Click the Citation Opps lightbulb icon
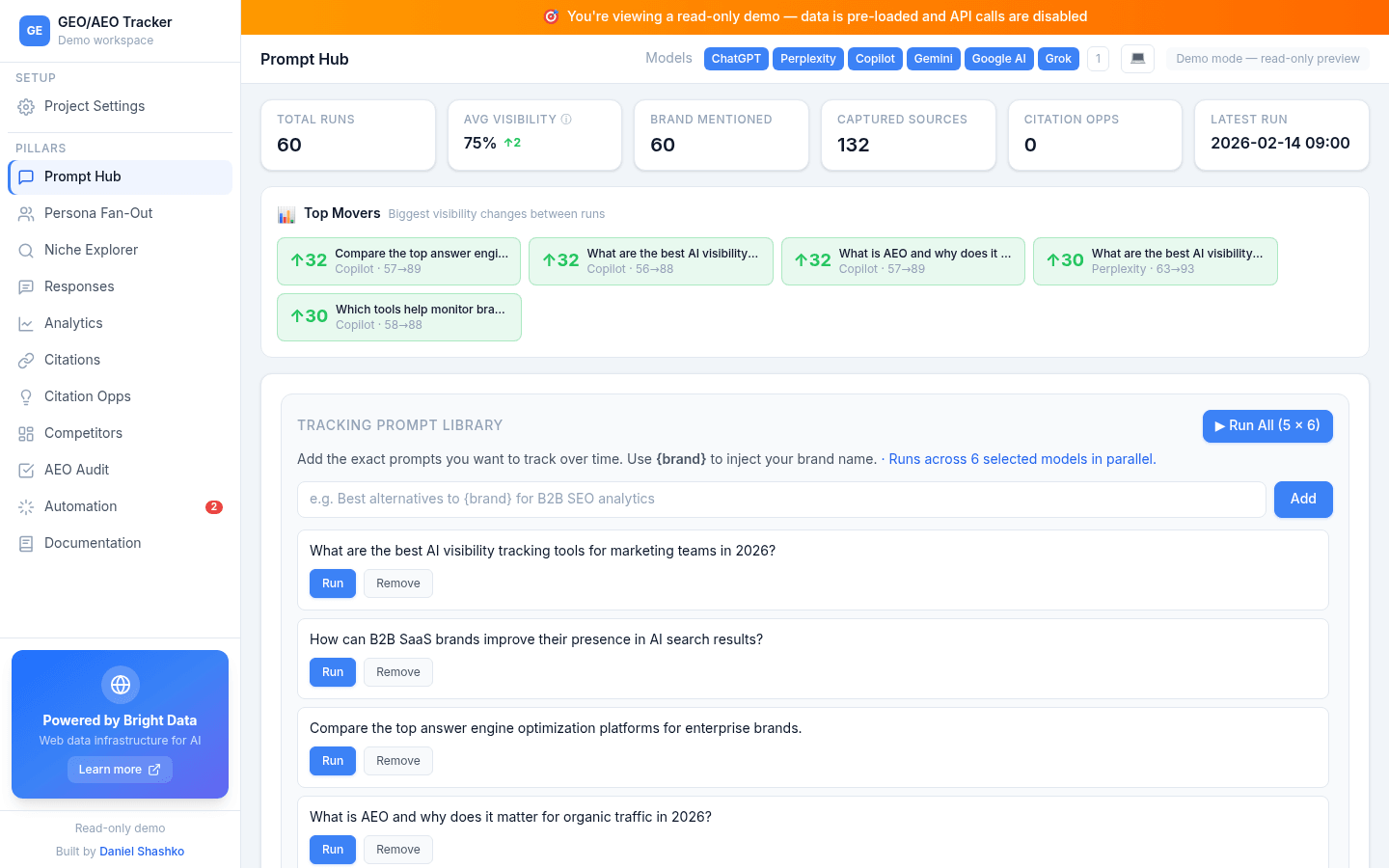1389x868 pixels. click(x=26, y=397)
